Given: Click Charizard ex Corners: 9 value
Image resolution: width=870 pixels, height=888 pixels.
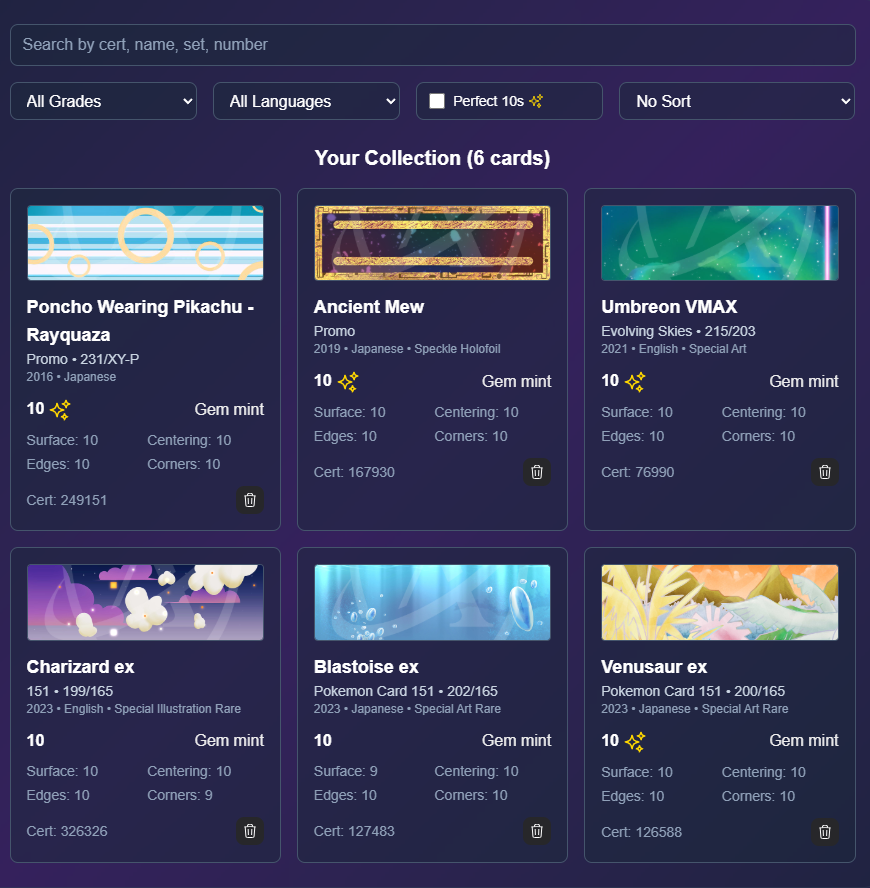Looking at the screenshot, I should click(x=180, y=795).
